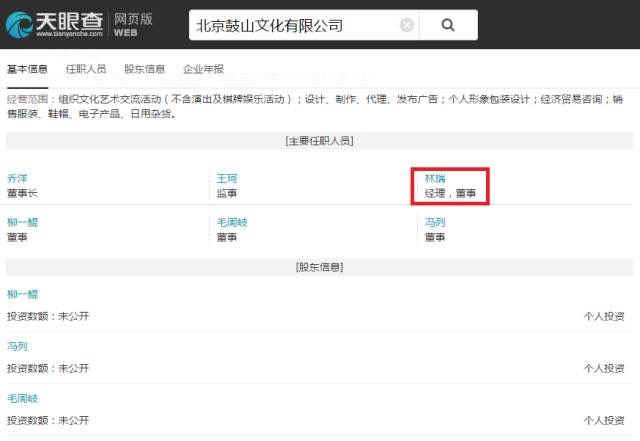Click 个人投资 in 柳一鲲 shareholder row
640x441 pixels.
click(604, 316)
